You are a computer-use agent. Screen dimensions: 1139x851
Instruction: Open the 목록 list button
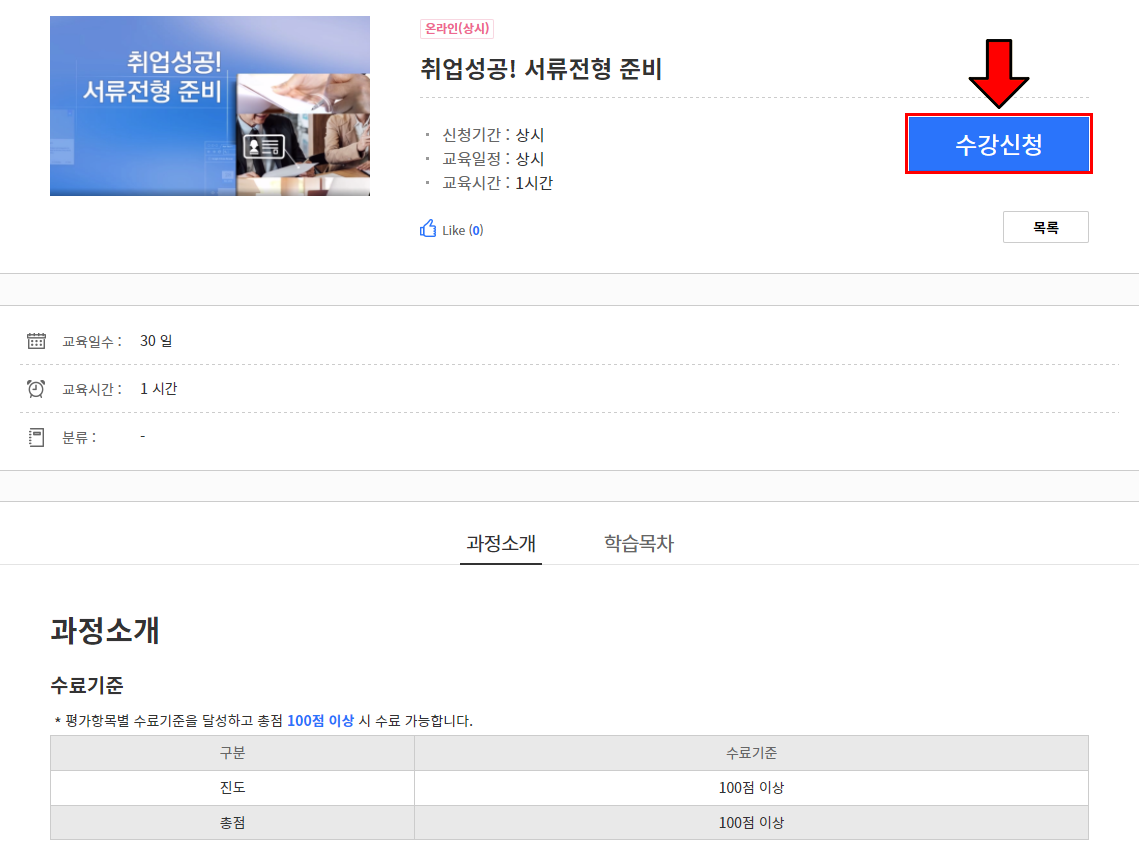(1045, 227)
